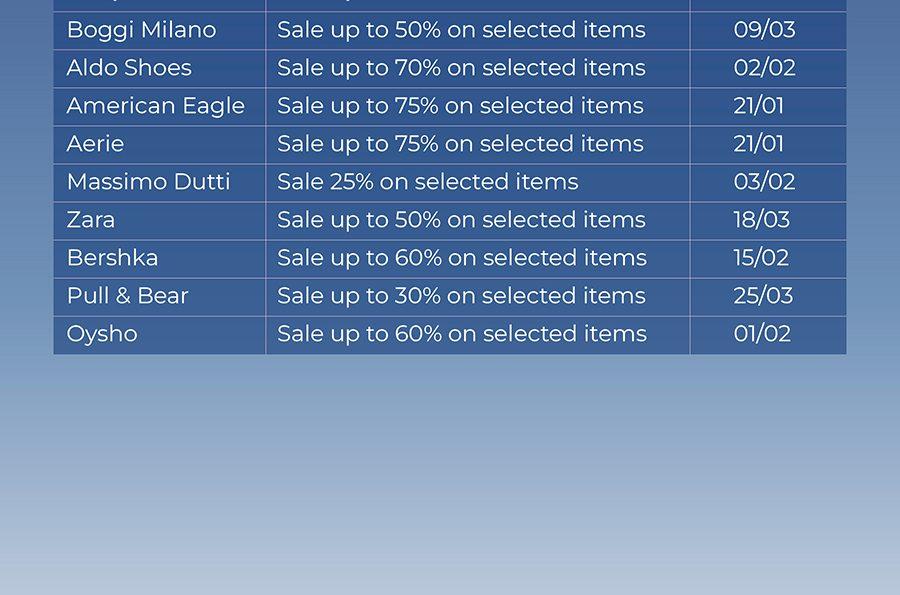This screenshot has width=900, height=595.
Task: Click the 18/03 date for Zara
Action: 762,220
